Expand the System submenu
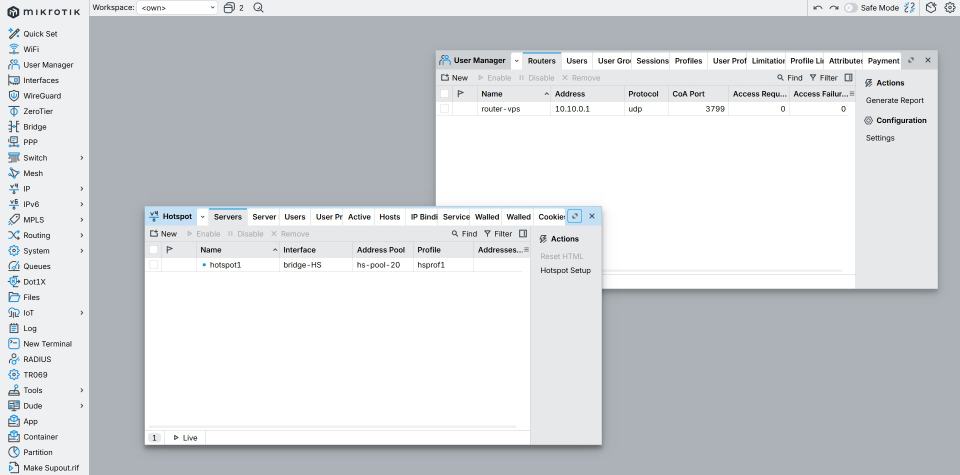This screenshot has height=475, width=960. [x=81, y=251]
